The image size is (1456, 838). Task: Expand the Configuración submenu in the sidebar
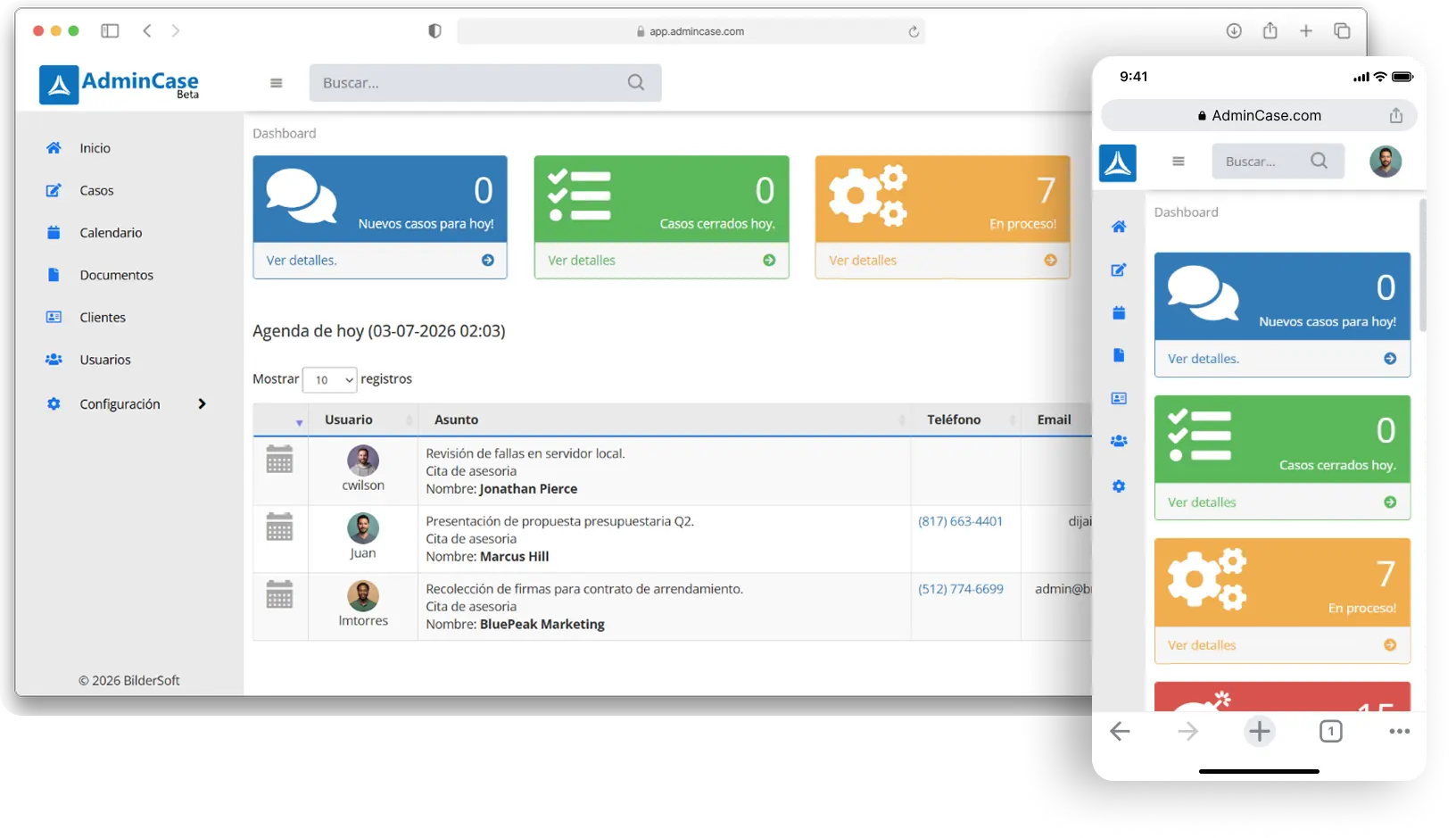[202, 404]
